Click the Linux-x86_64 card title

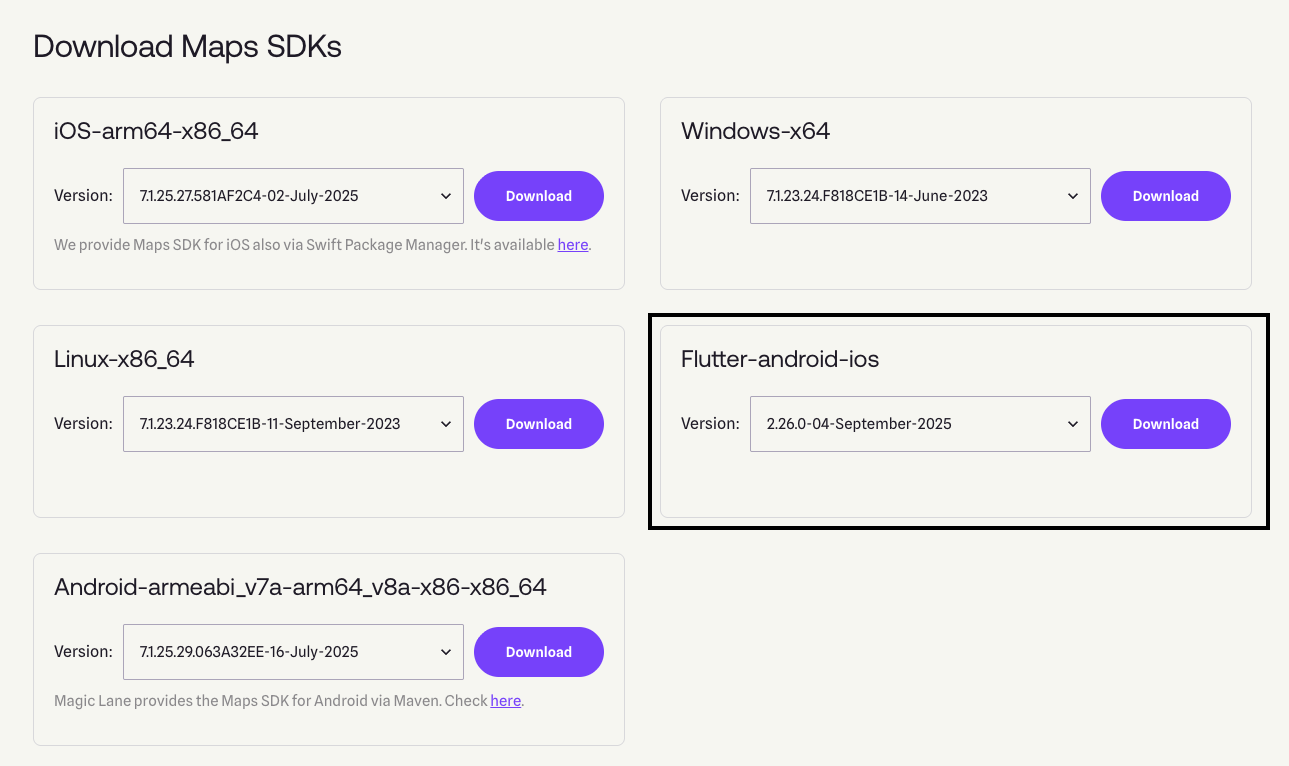124,359
